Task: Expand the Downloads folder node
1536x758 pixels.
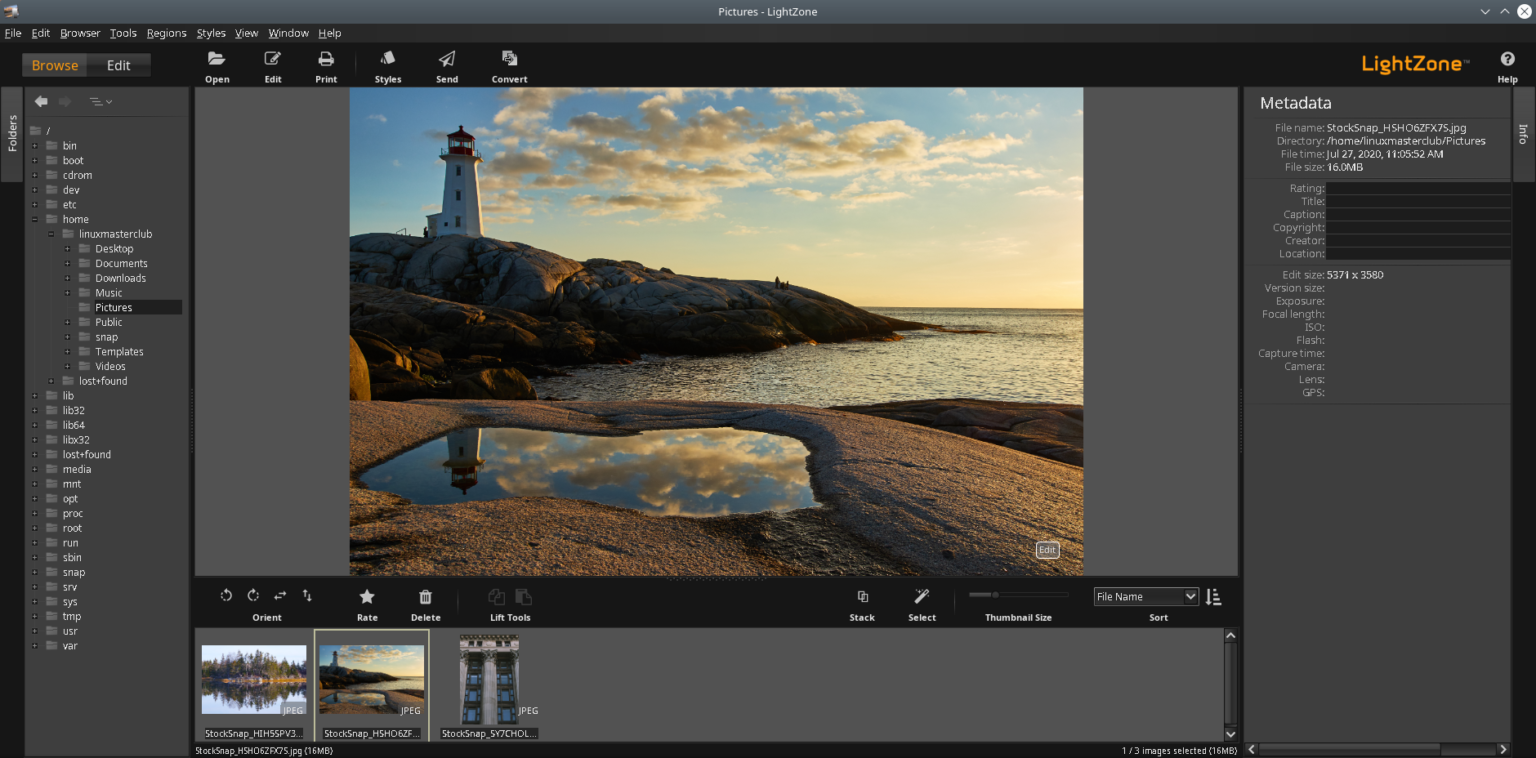Action: click(67, 278)
